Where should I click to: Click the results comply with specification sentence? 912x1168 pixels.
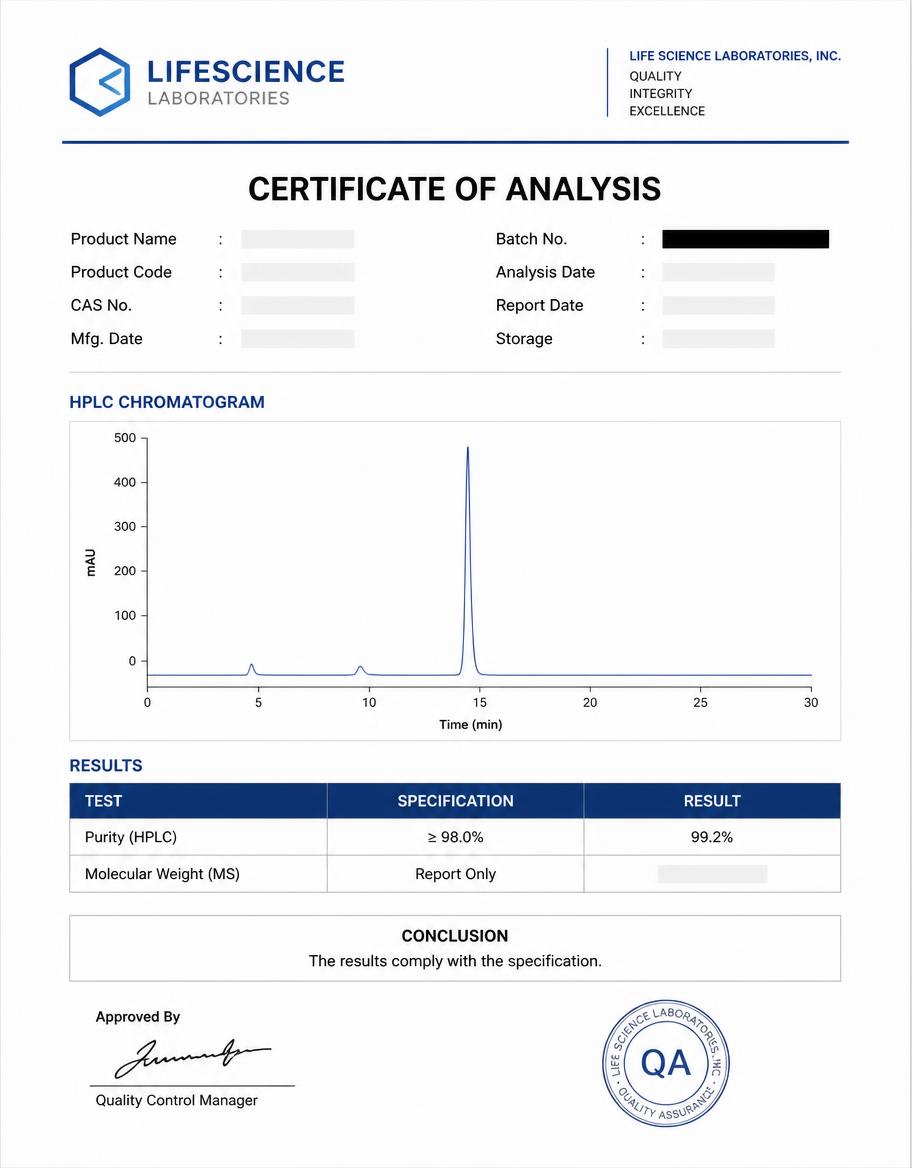tap(455, 961)
